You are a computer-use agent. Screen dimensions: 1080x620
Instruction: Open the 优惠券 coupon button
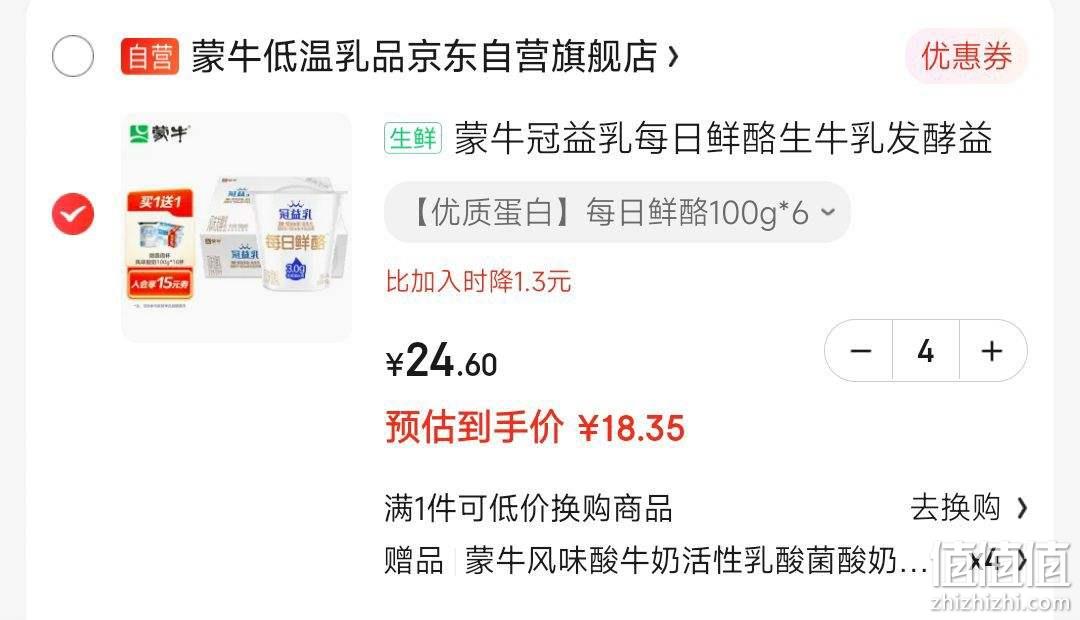966,56
